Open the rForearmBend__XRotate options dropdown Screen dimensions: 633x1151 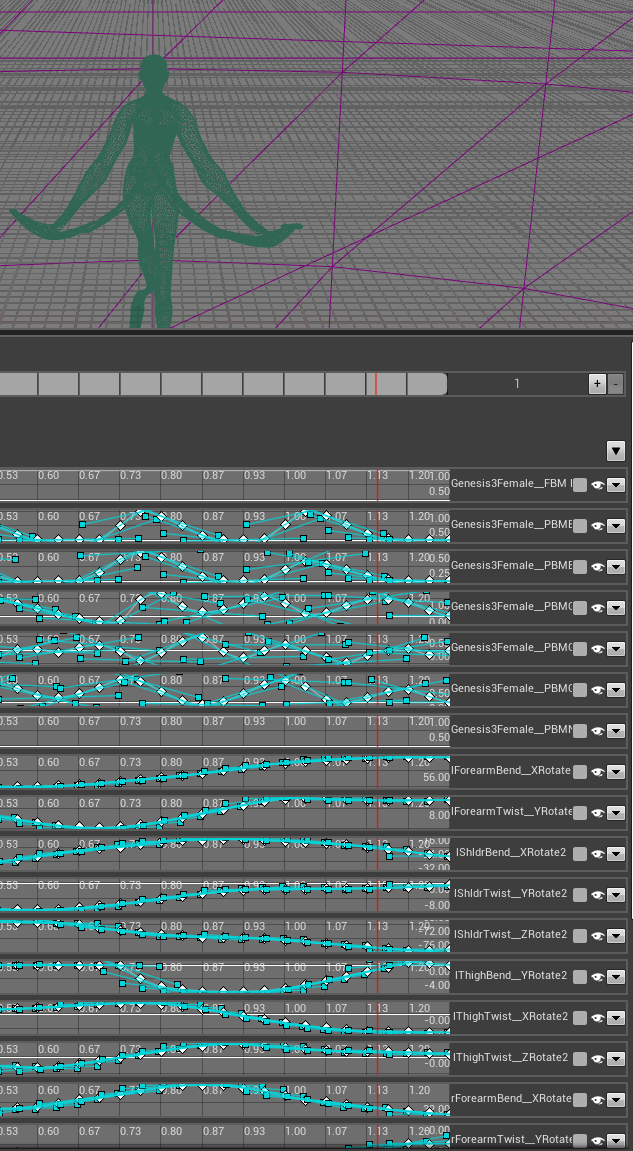coord(615,1100)
